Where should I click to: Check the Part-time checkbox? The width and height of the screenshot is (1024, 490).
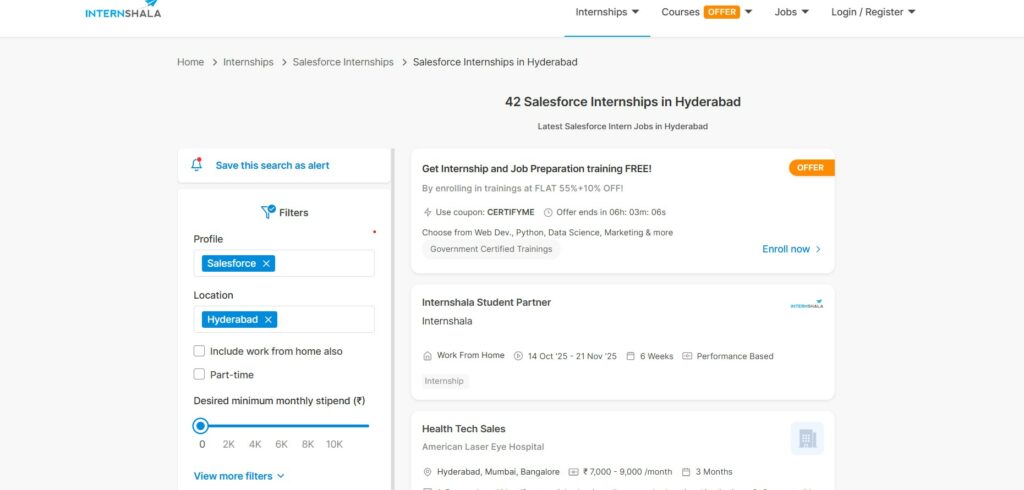[x=199, y=374]
